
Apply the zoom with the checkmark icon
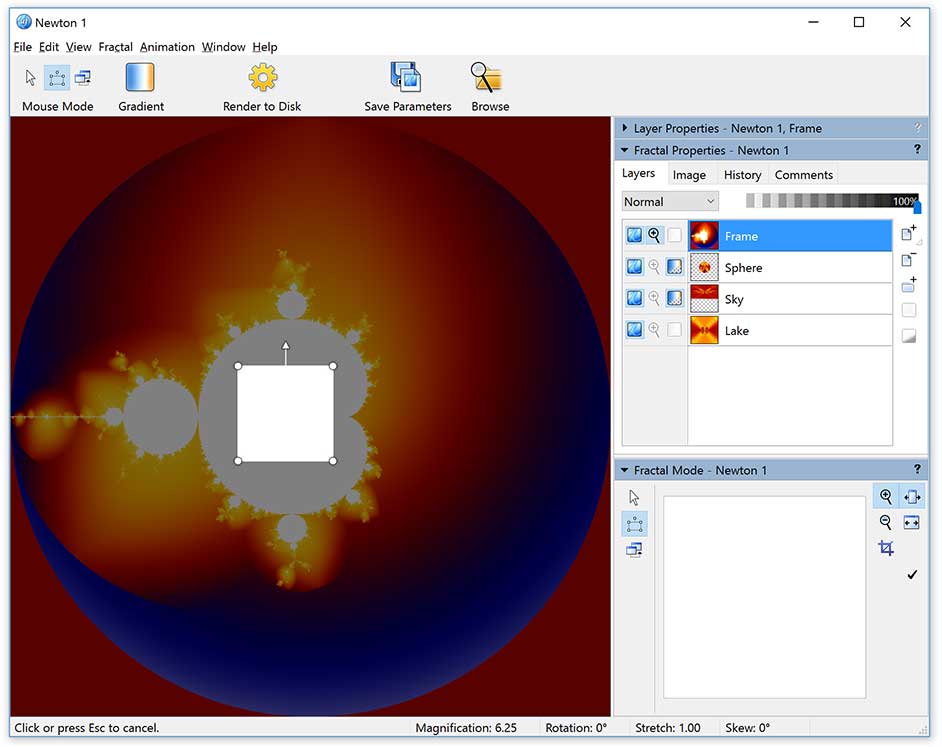pyautogui.click(x=912, y=575)
